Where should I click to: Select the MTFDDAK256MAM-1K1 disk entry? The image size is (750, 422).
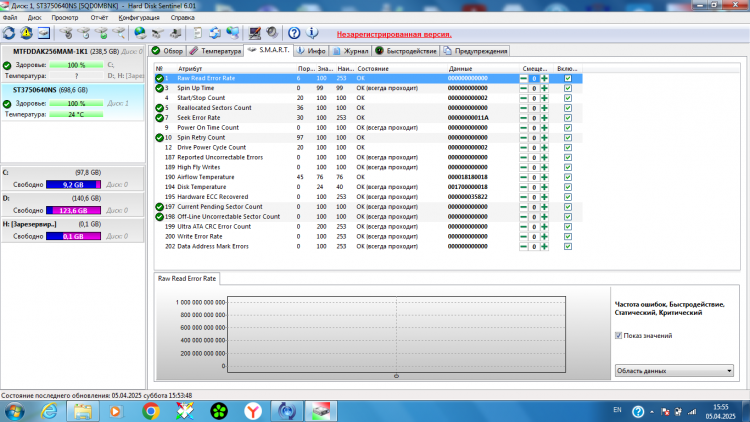(x=73, y=64)
